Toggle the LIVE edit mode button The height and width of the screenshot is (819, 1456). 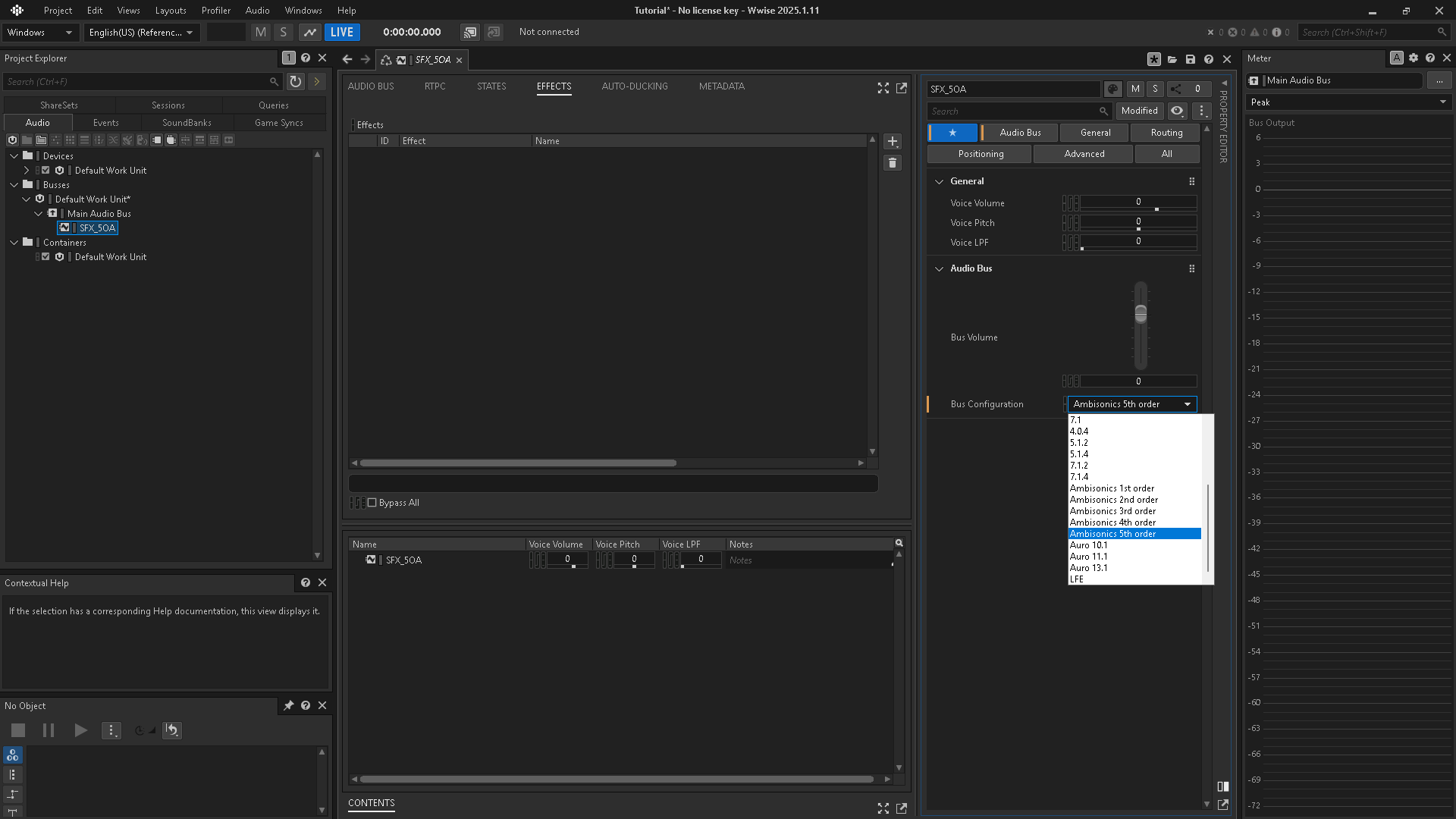click(342, 32)
